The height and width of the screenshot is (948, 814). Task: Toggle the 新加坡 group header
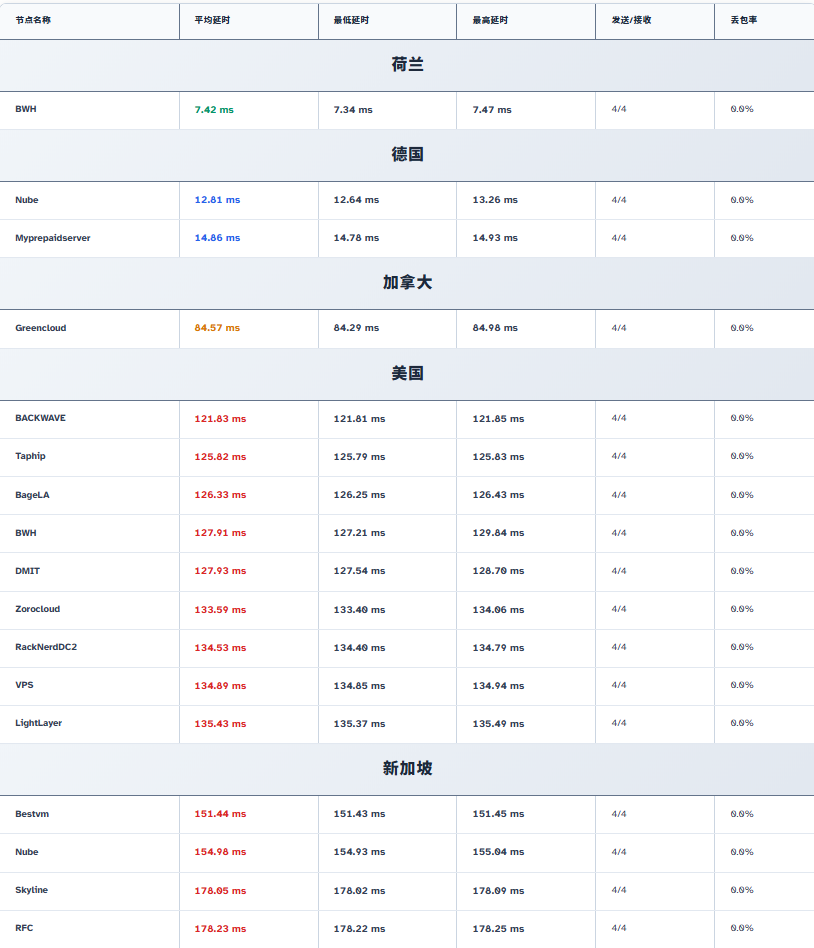407,769
